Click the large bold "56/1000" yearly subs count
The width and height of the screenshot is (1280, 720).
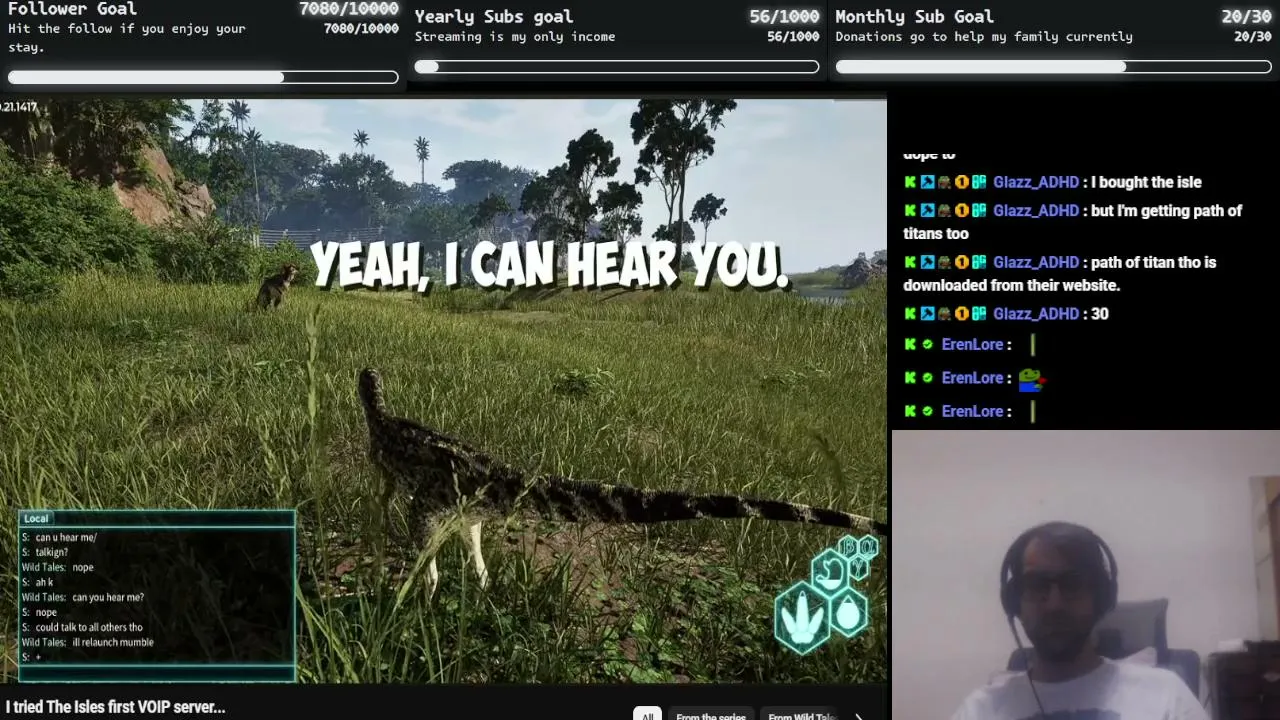[784, 16]
